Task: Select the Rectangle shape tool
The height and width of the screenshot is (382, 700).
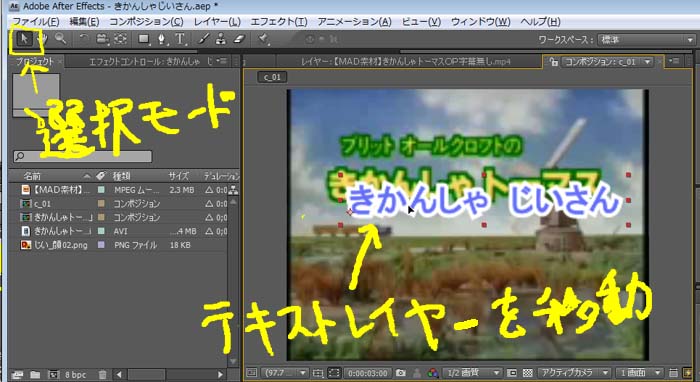Action: [144, 39]
